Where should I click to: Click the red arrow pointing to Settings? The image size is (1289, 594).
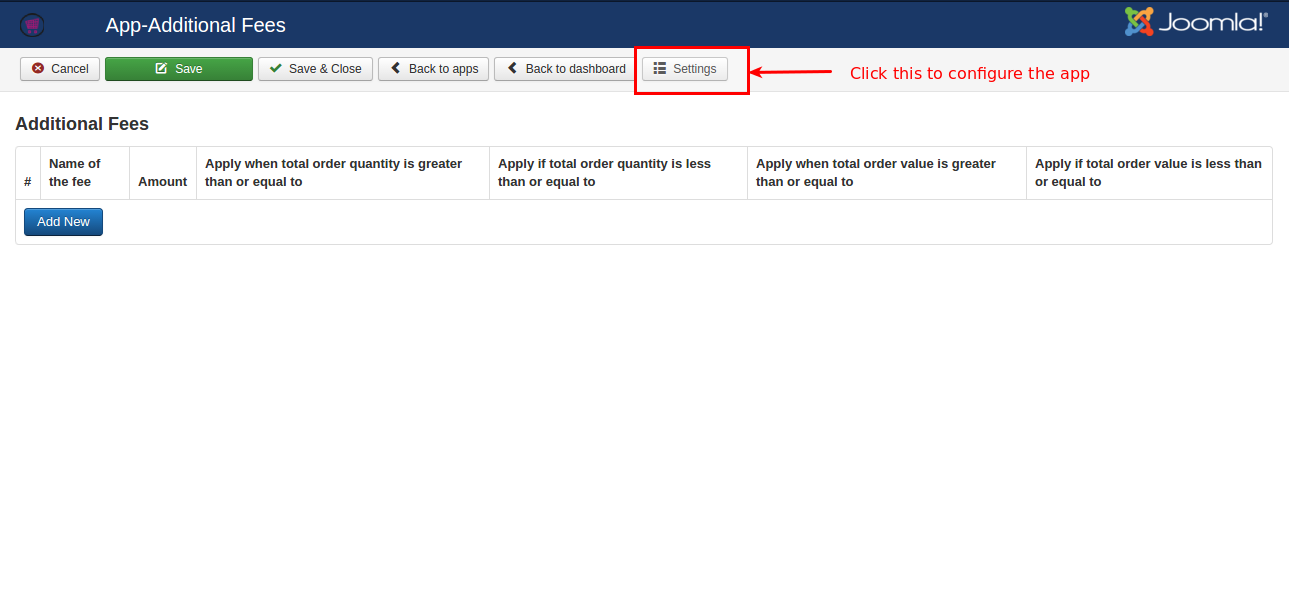791,72
